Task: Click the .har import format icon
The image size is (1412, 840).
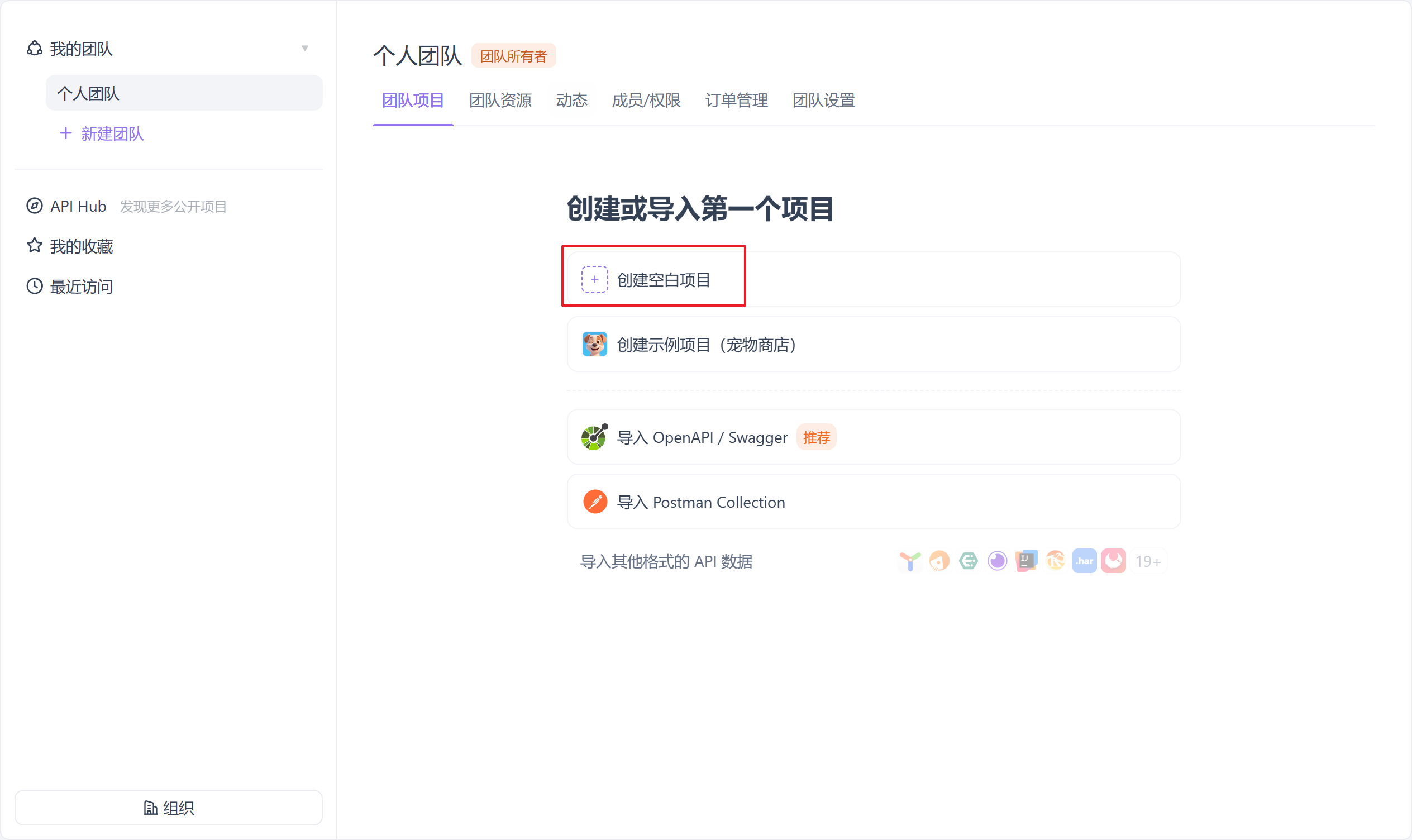Action: [1084, 561]
